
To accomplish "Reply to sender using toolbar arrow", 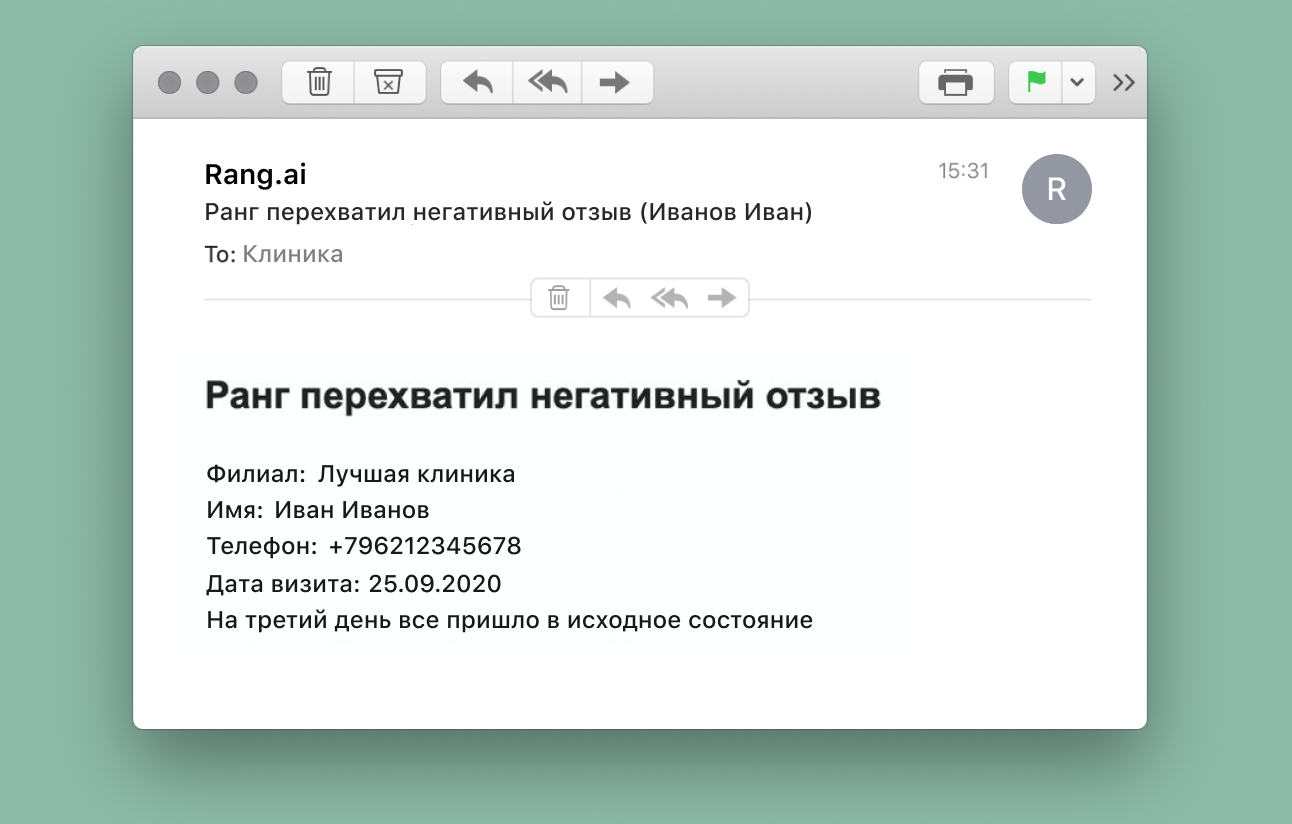I will [x=478, y=82].
